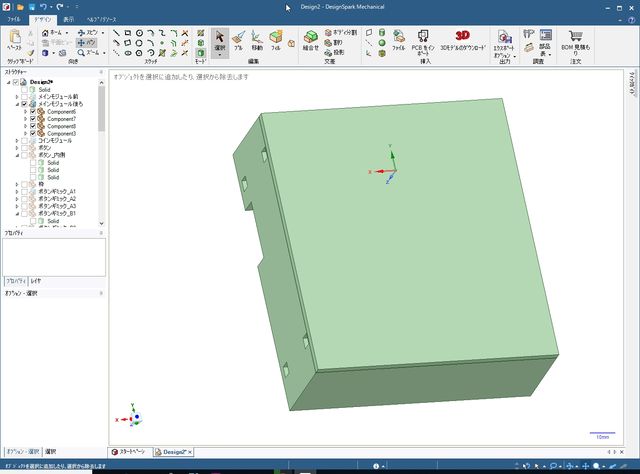Click the Insert File (ファイル) icon
Screen dimensions: 640x474
point(398,40)
